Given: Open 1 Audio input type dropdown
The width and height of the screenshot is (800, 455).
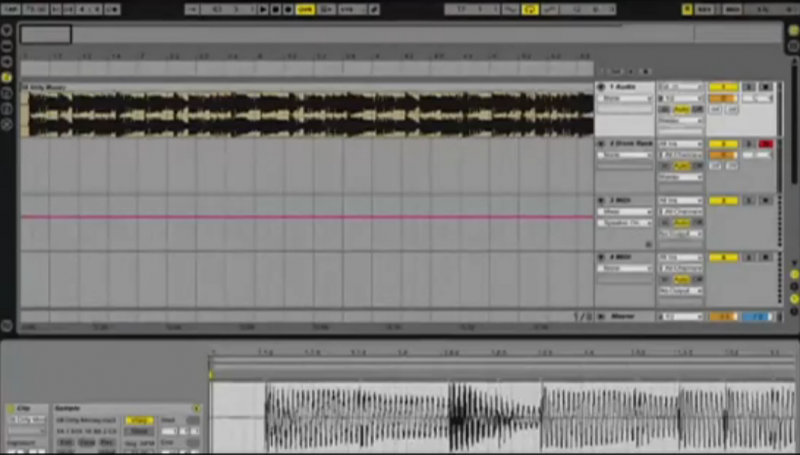Looking at the screenshot, I should click(680, 87).
